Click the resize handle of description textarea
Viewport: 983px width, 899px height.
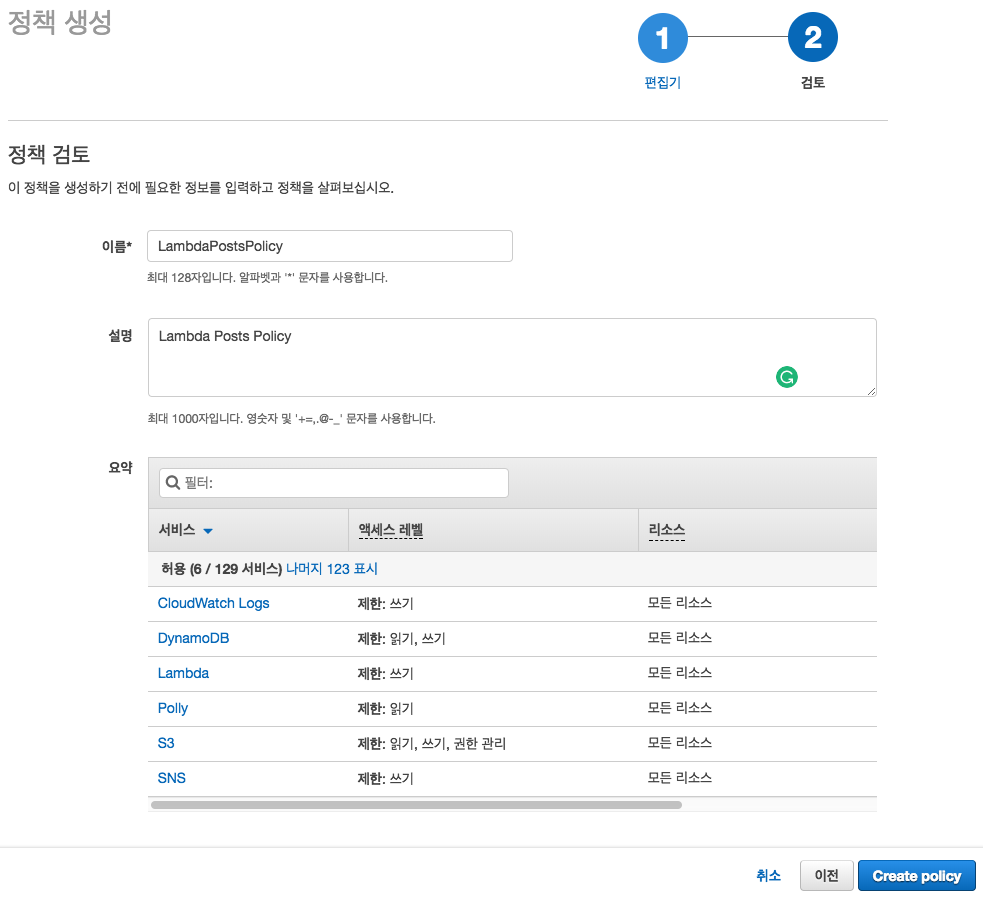(871, 391)
